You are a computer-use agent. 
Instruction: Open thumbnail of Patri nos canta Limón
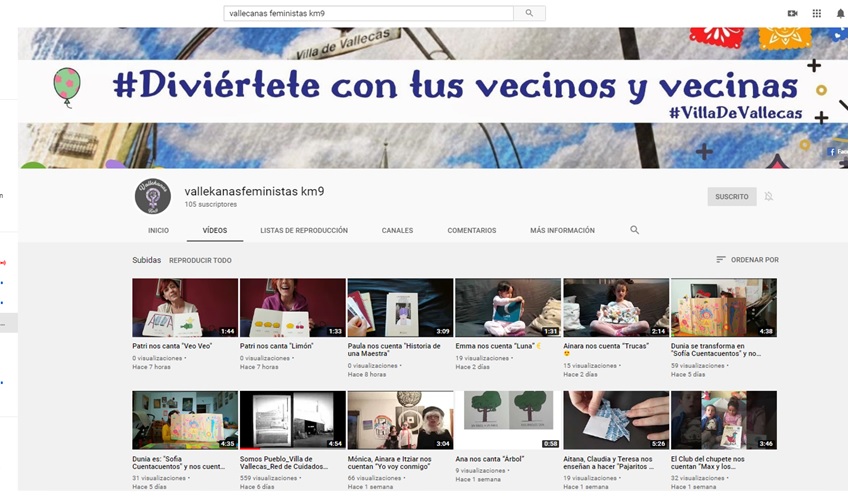click(x=293, y=307)
